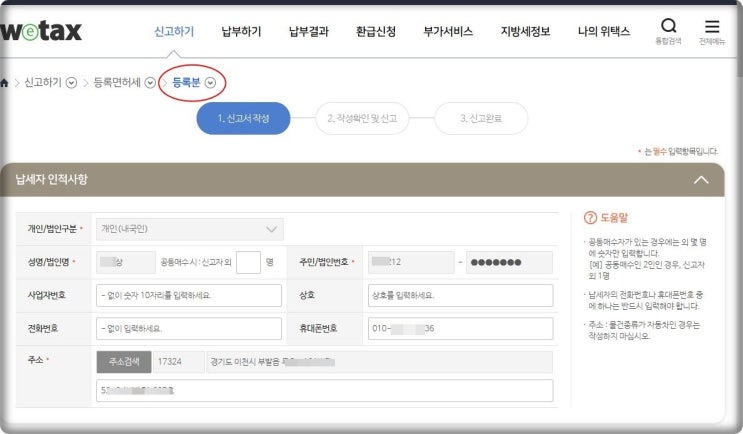
Task: Click the 등록면허세 breadcrumb link
Action: pos(117,82)
